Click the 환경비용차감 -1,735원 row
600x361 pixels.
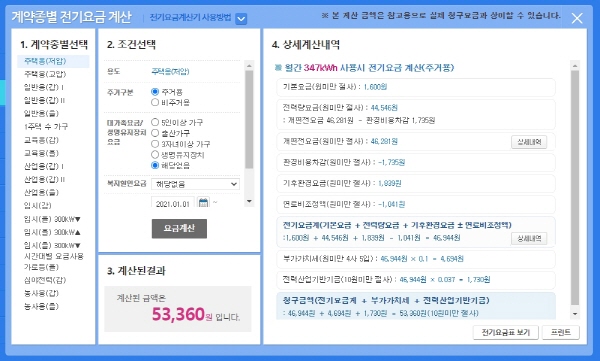click(x=416, y=162)
